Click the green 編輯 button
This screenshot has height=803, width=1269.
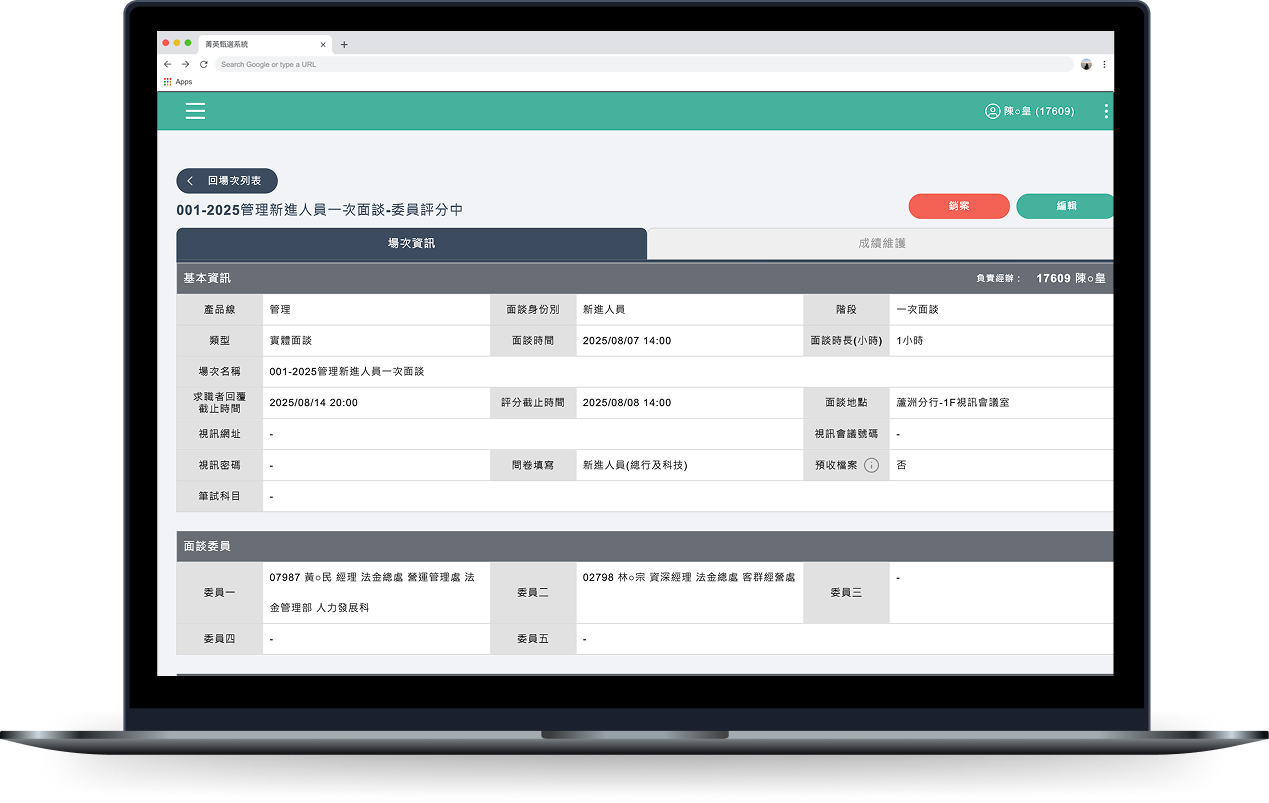point(1065,206)
